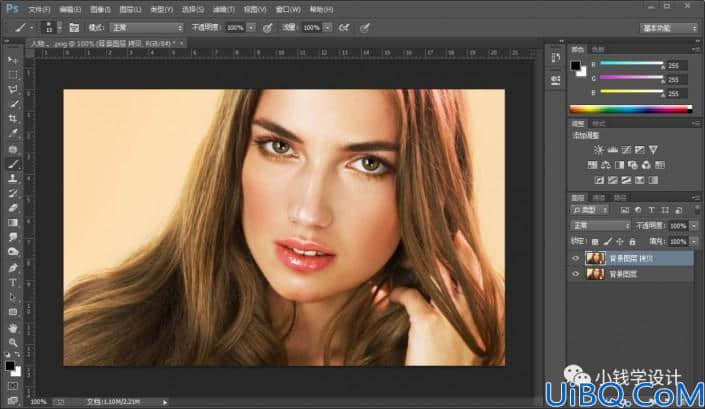Select the background copy layer thumbnail
The height and width of the screenshot is (409, 705).
coord(595,258)
